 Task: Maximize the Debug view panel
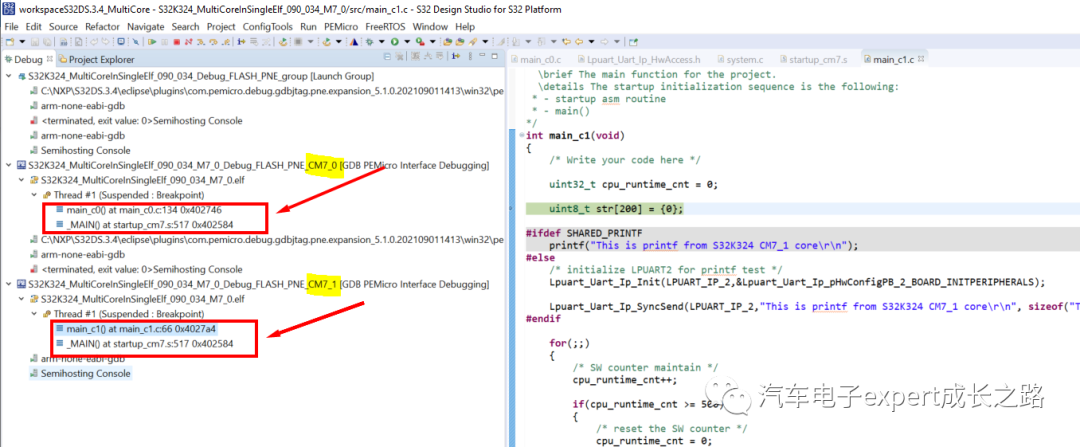(495, 56)
